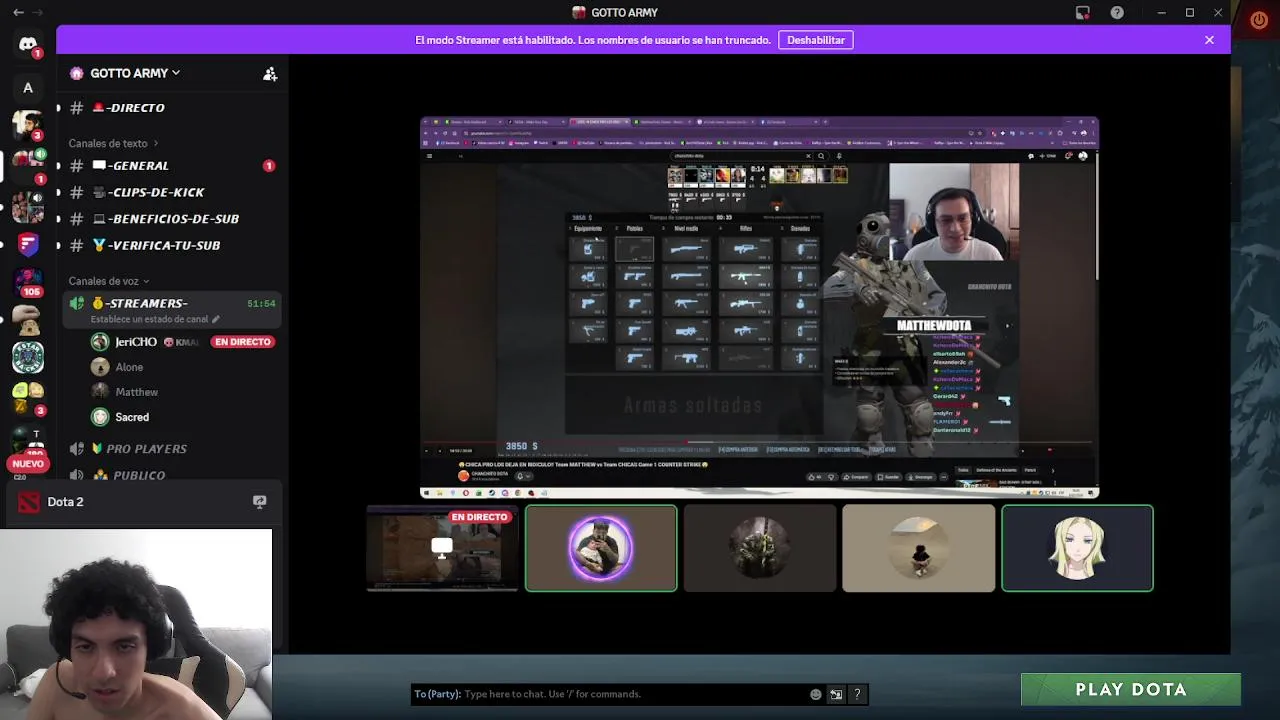Open the emoji picker in Dota chat
The image size is (1280, 720).
coord(816,694)
